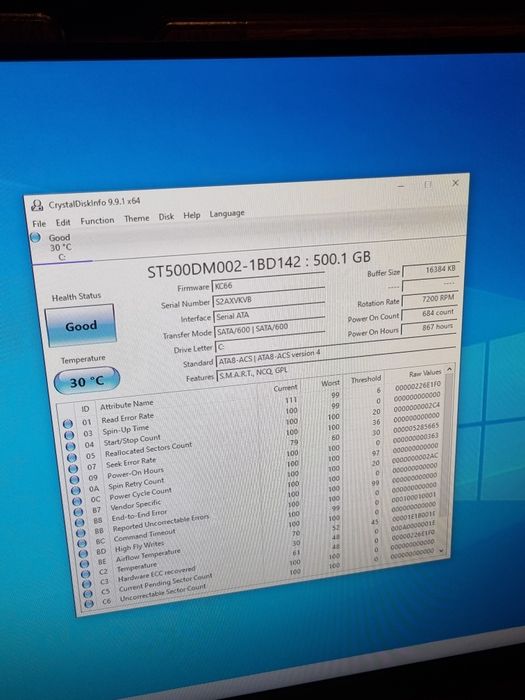This screenshot has height=700, width=525.
Task: Click the Firmware field showing KC66
Action: (x=268, y=283)
